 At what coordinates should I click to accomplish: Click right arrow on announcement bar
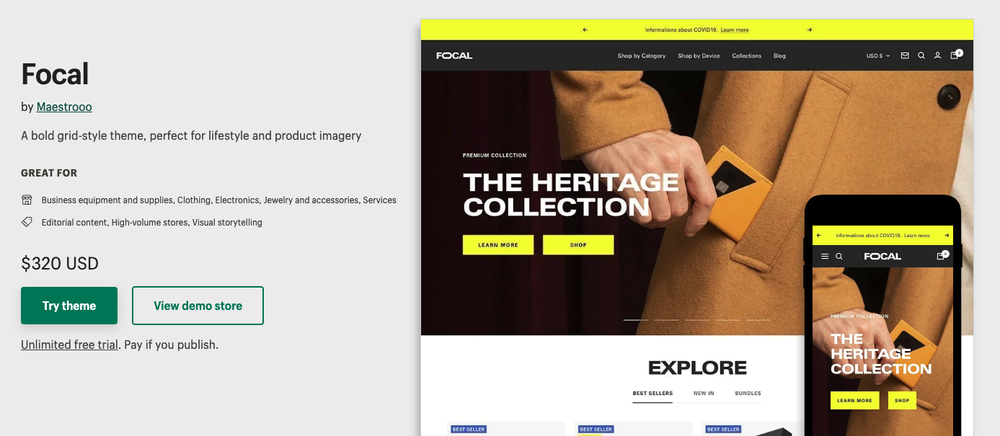tap(809, 30)
